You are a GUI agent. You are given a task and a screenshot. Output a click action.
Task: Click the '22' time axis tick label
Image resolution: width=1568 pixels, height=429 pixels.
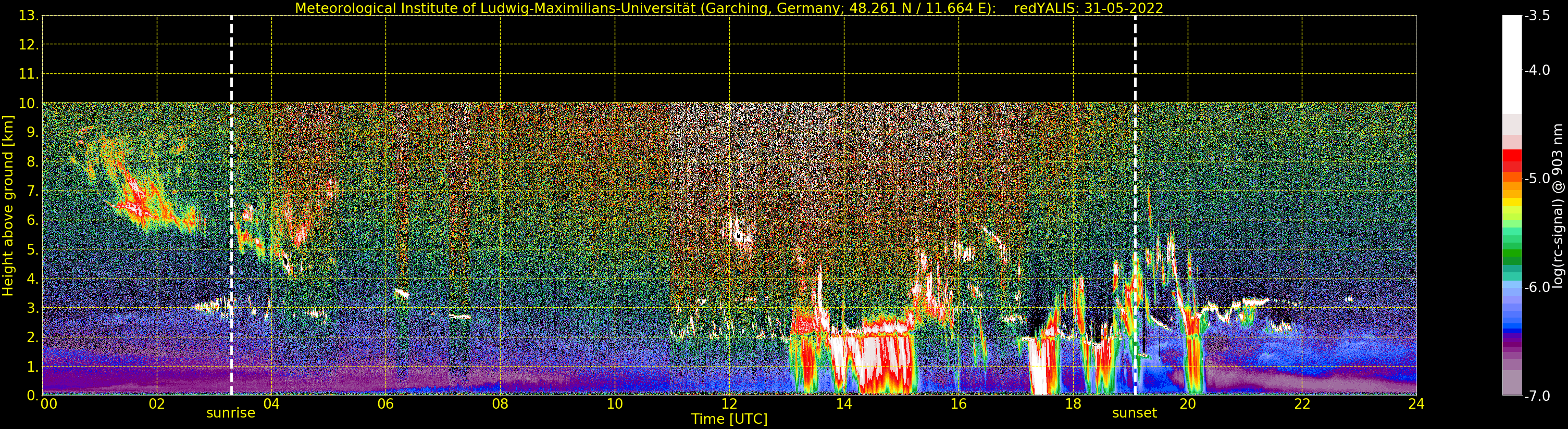point(1302,404)
